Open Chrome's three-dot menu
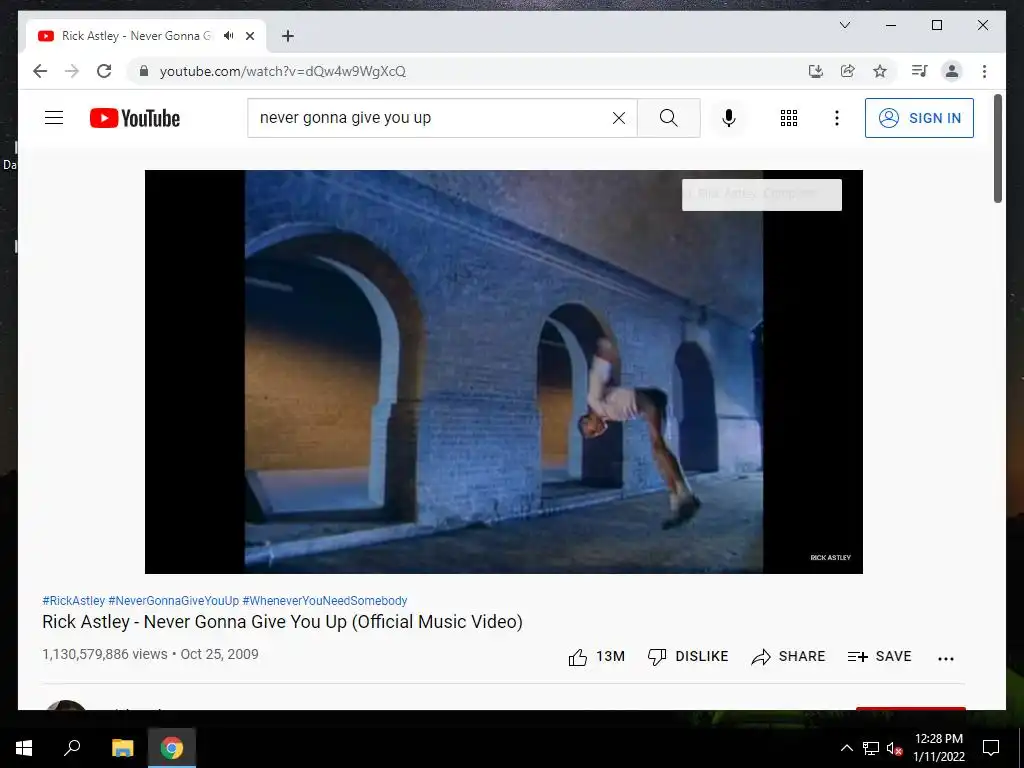The image size is (1024, 768). click(984, 71)
